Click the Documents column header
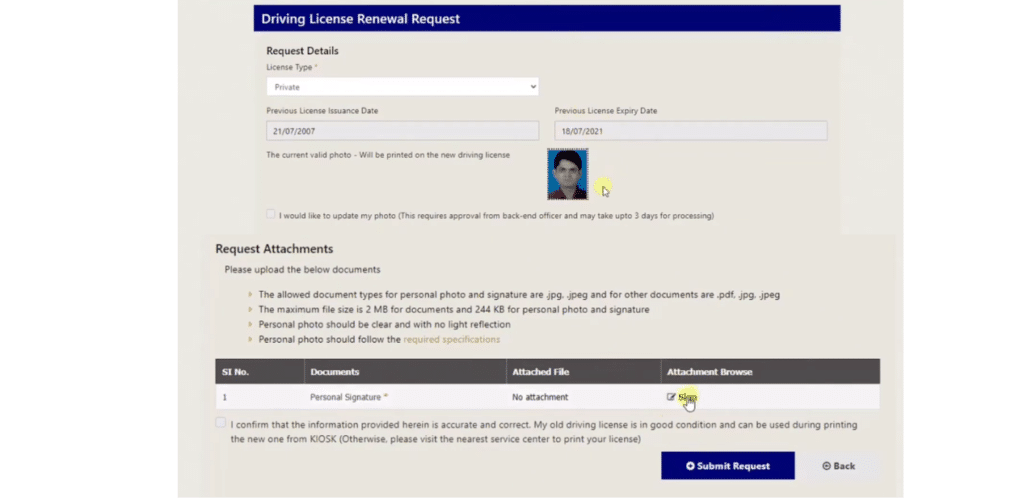 (x=405, y=371)
